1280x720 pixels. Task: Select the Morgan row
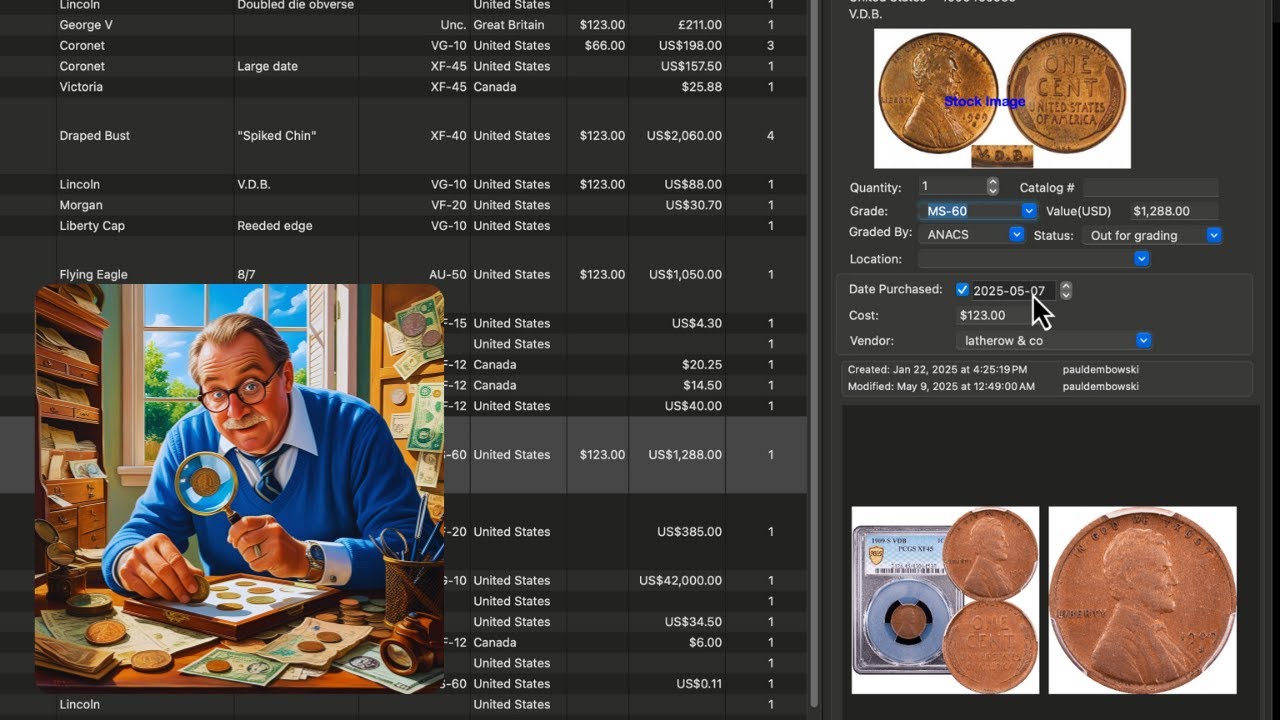click(403, 205)
